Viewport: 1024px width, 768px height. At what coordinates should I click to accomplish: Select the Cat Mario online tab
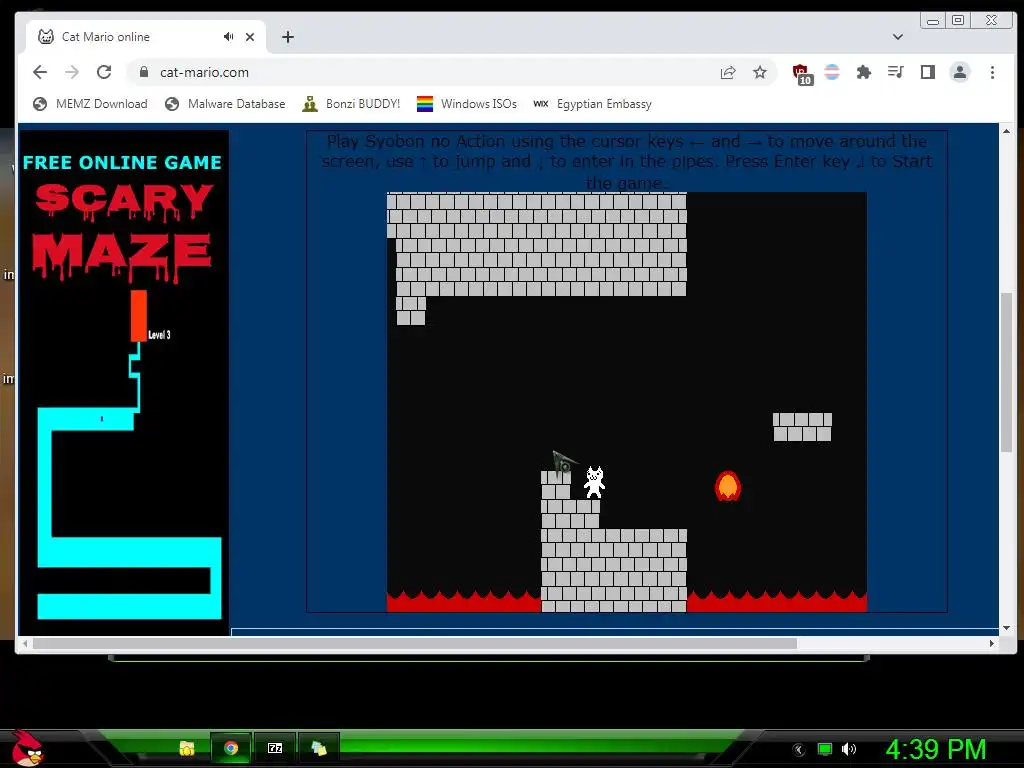(145, 37)
